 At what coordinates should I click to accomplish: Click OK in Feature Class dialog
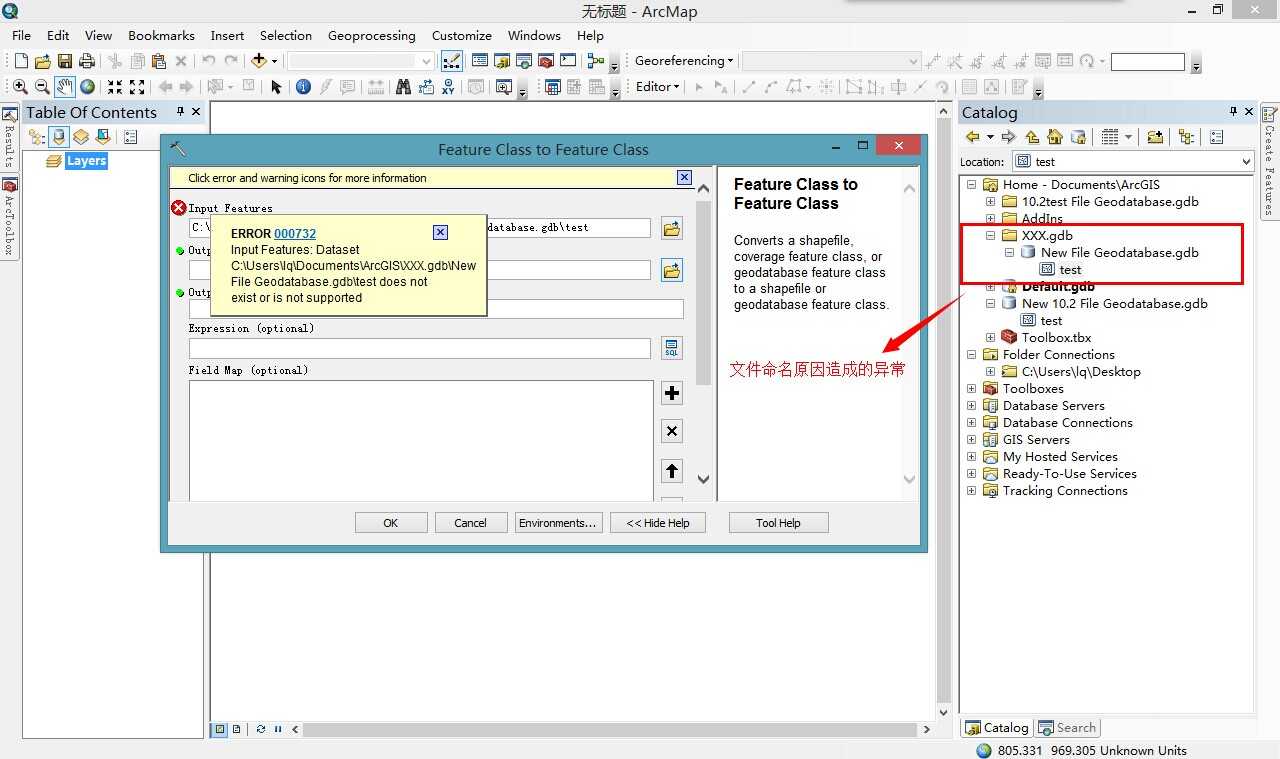pyautogui.click(x=391, y=523)
